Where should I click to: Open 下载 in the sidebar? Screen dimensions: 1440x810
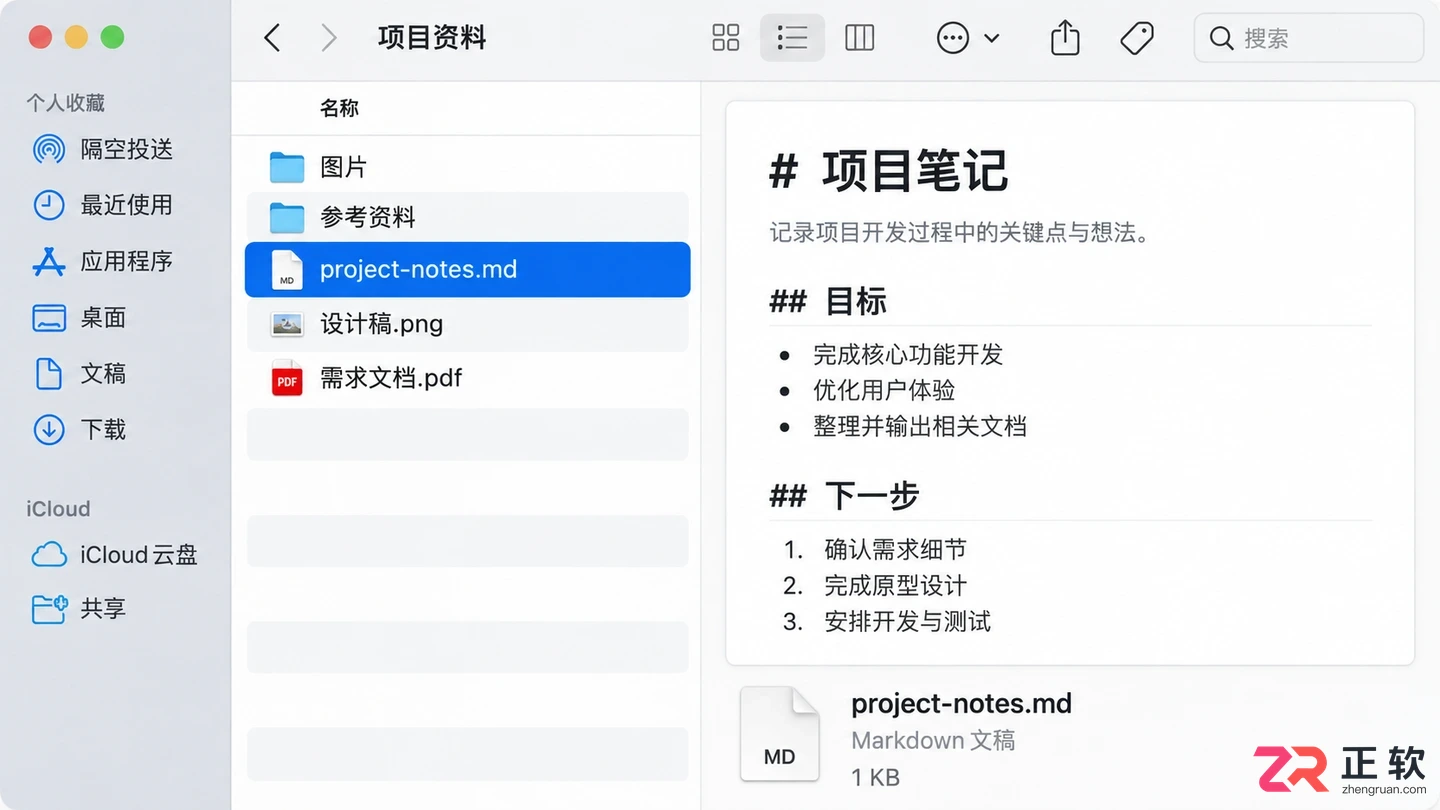[x=80, y=429]
